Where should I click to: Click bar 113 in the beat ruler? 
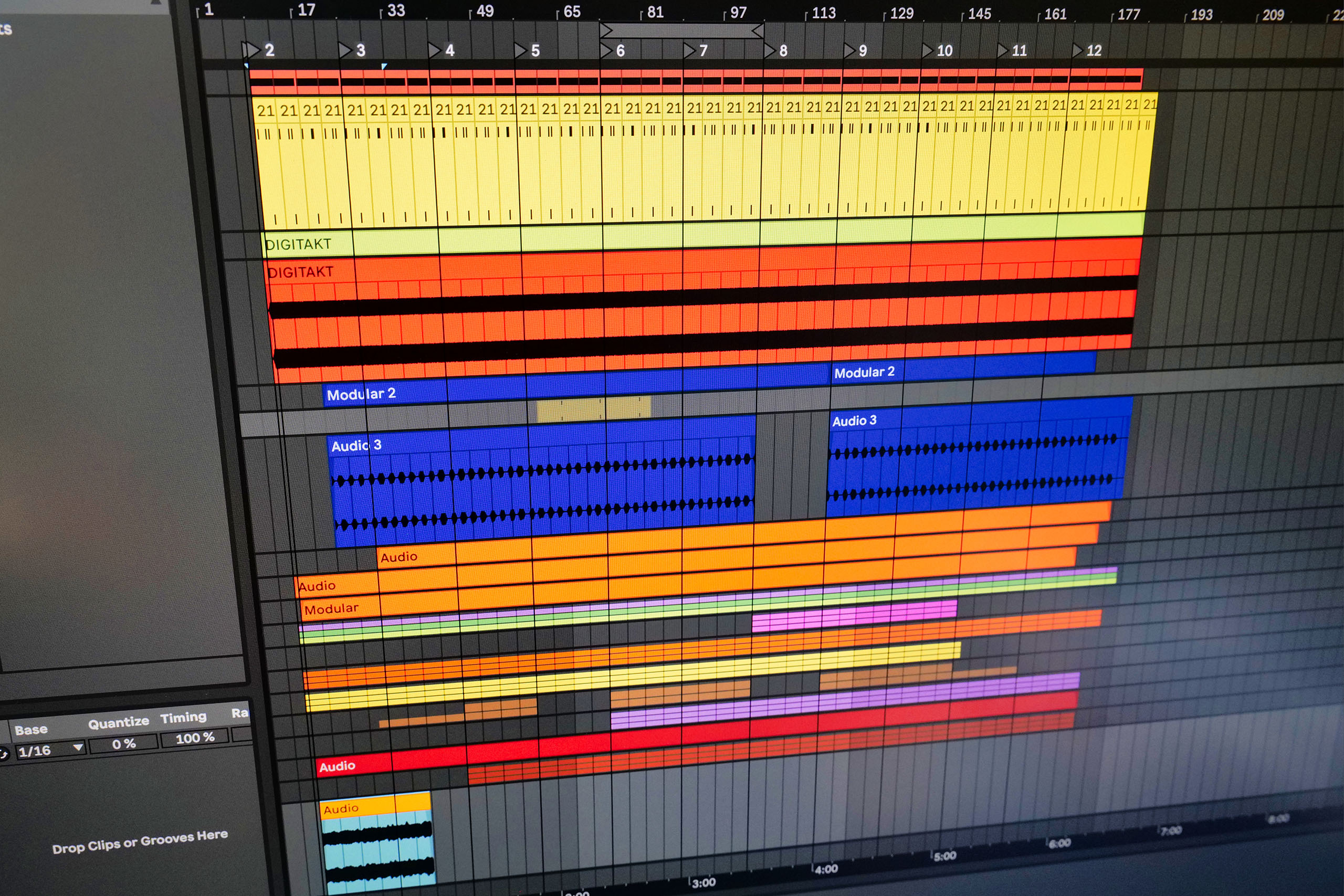click(x=821, y=13)
